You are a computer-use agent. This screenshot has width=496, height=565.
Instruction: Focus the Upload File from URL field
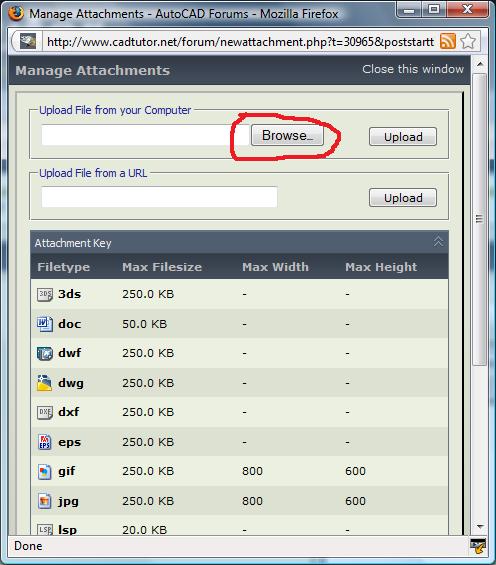point(159,197)
